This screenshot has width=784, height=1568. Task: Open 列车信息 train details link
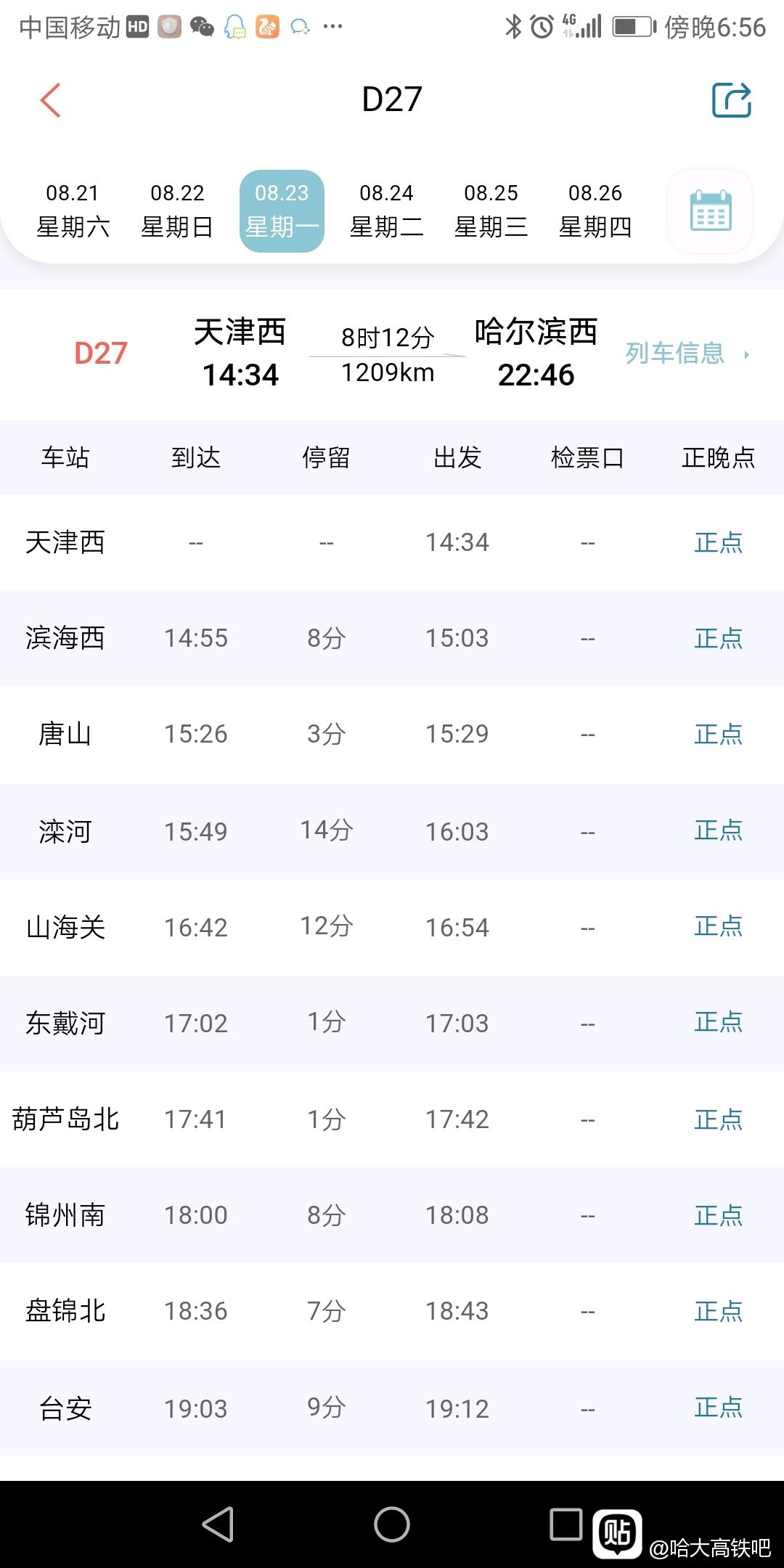coord(675,354)
